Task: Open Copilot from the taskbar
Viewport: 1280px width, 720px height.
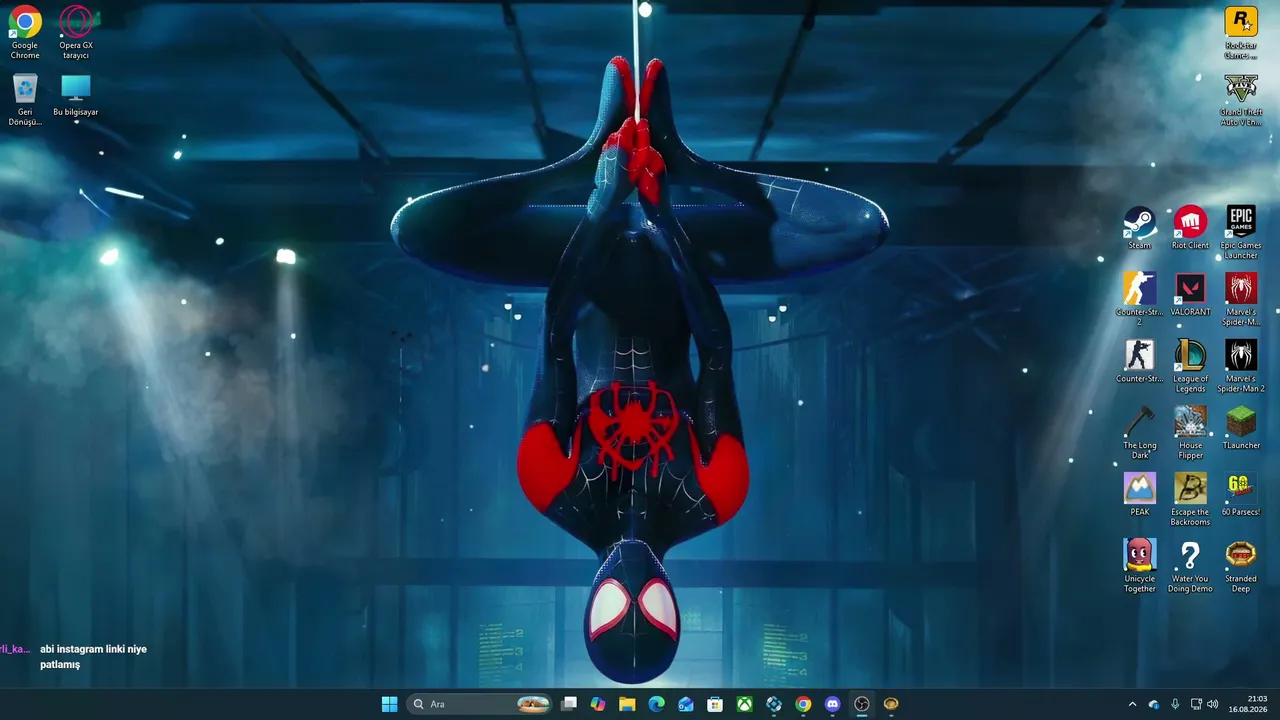Action: (598, 704)
